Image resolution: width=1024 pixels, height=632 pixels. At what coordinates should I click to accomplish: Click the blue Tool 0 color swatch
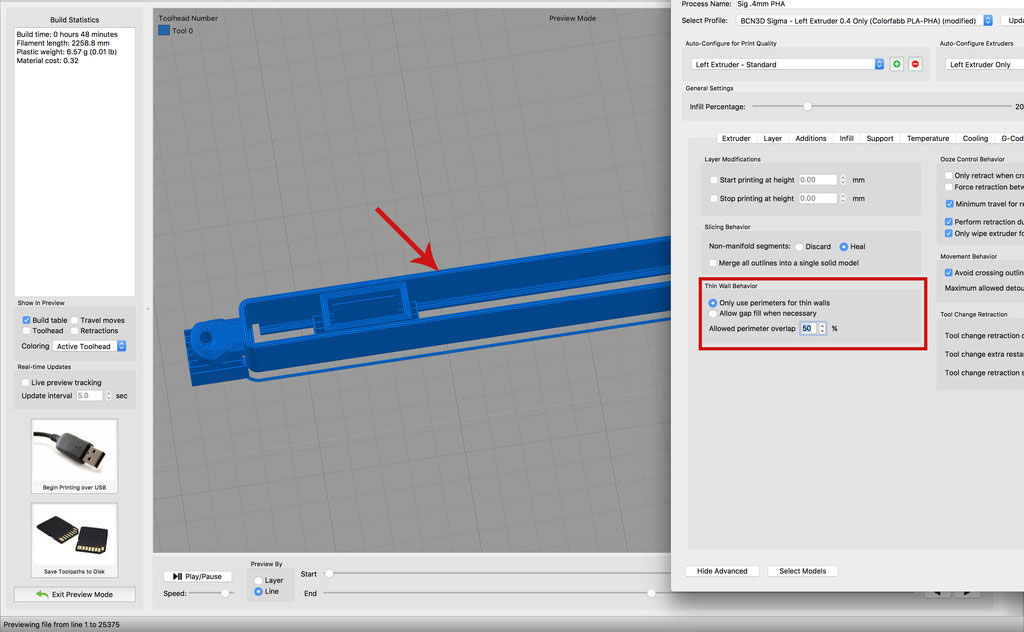coord(164,31)
